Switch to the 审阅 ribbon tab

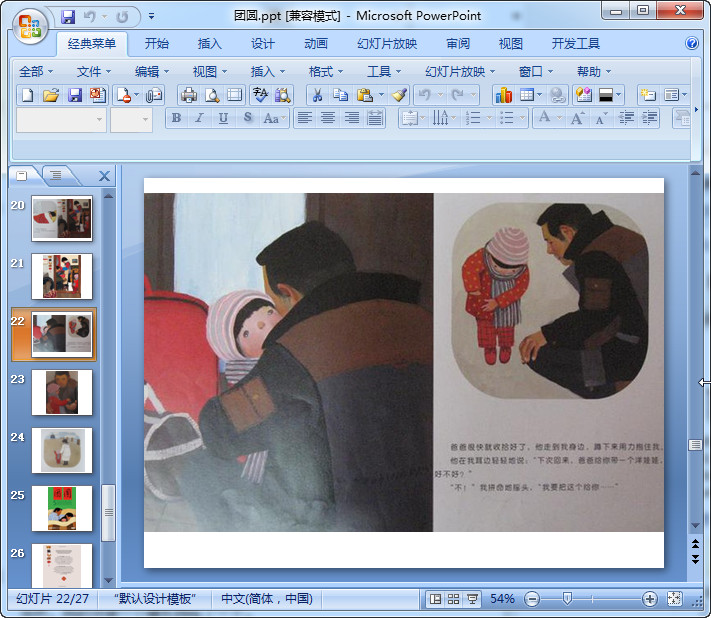click(458, 44)
